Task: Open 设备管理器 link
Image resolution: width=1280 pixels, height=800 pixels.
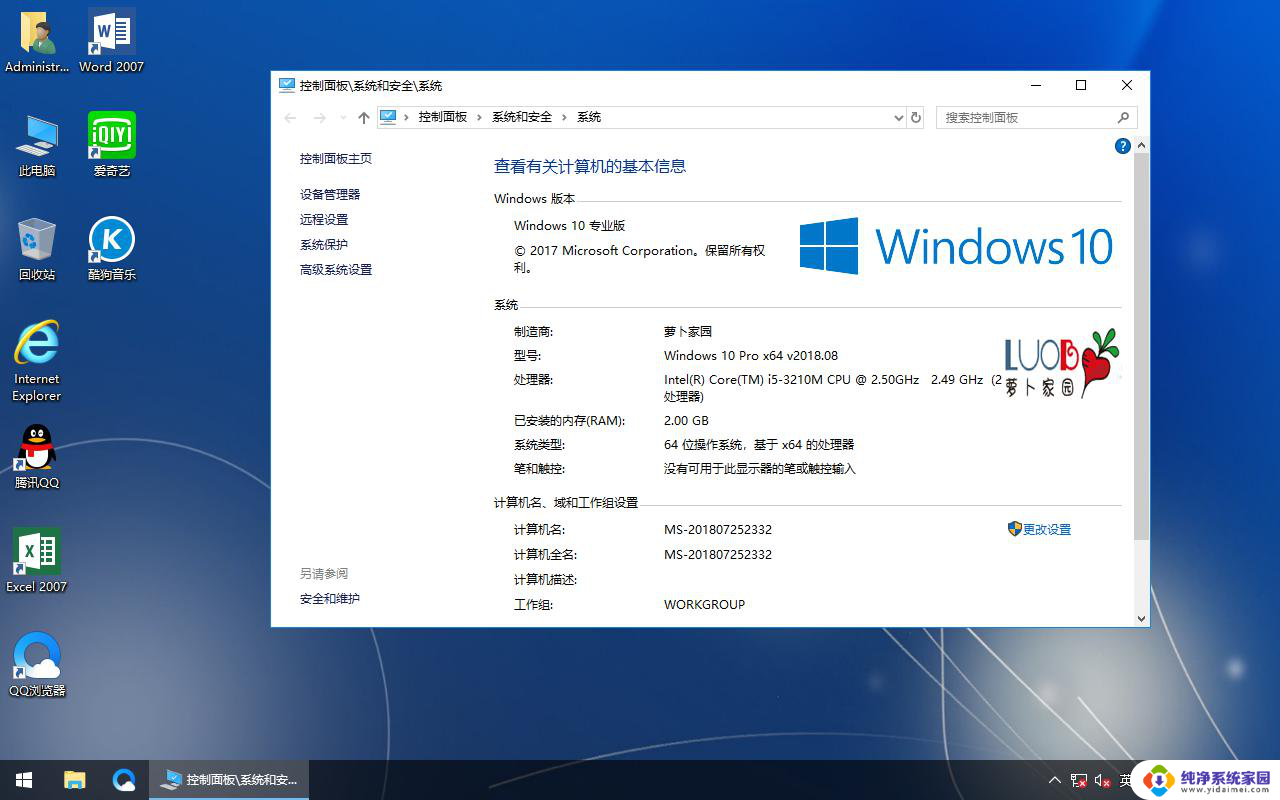Action: pos(330,195)
